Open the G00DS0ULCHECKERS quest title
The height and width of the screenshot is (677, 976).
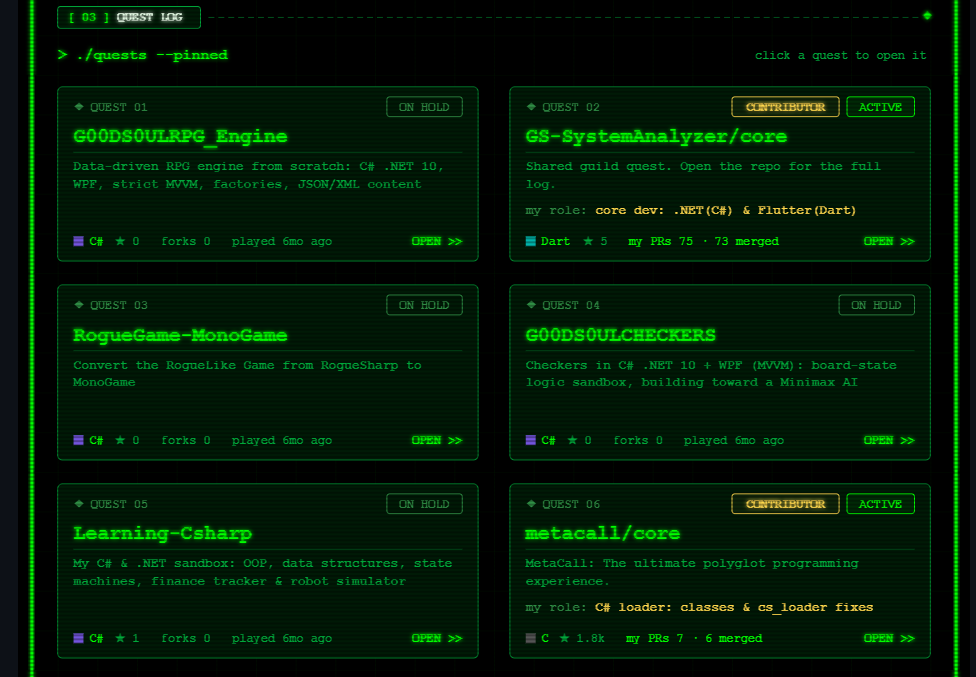tap(621, 335)
